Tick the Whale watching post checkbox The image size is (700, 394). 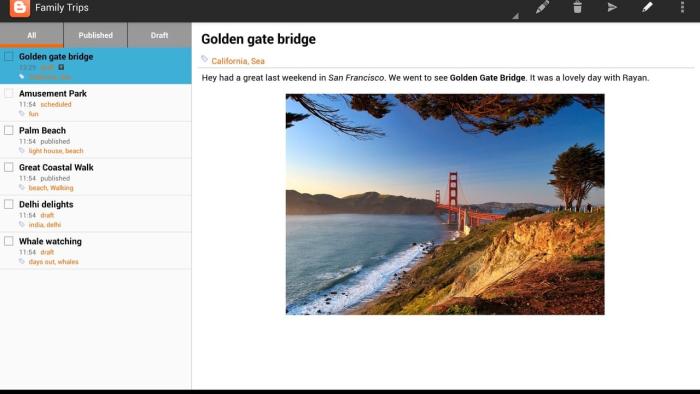point(8,241)
